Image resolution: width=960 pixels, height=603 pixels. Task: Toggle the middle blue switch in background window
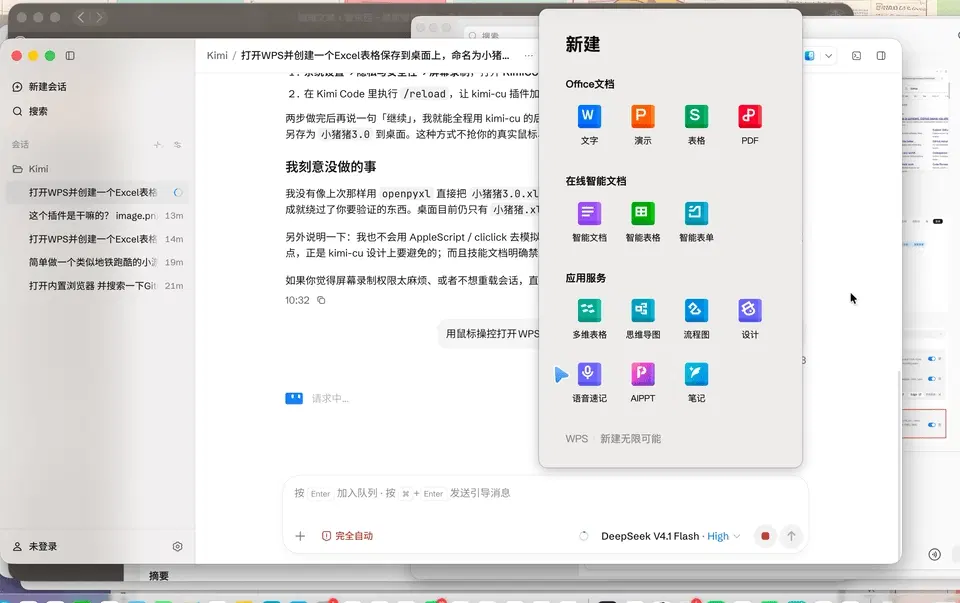pos(931,379)
